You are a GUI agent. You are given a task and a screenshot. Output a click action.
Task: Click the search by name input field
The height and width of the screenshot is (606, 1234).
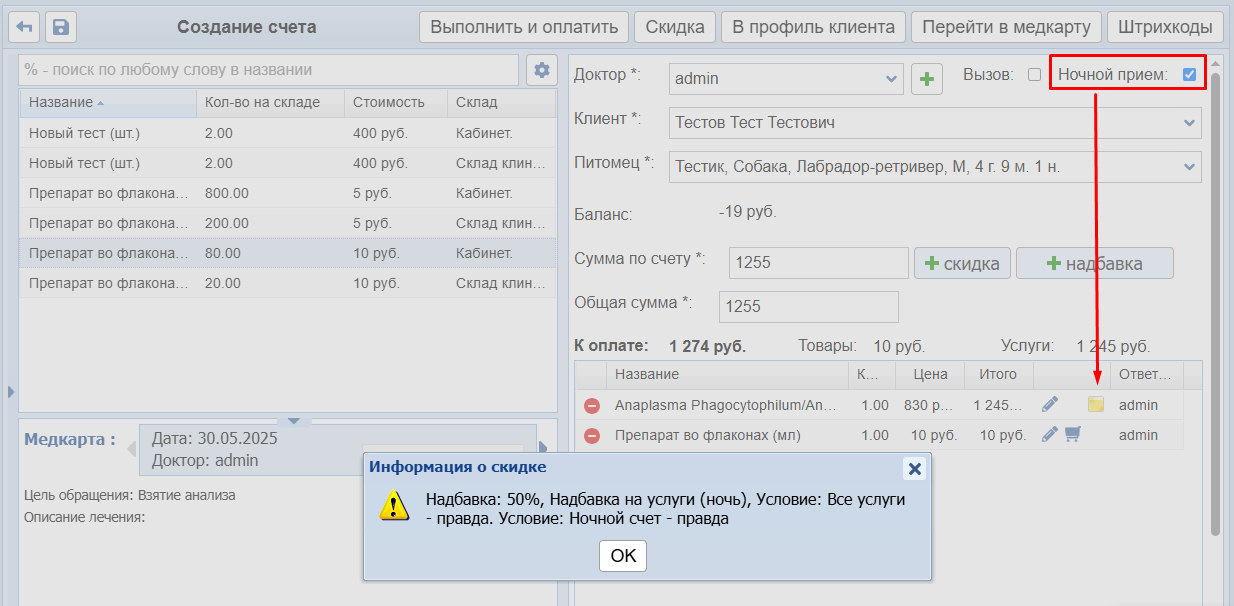coord(270,70)
